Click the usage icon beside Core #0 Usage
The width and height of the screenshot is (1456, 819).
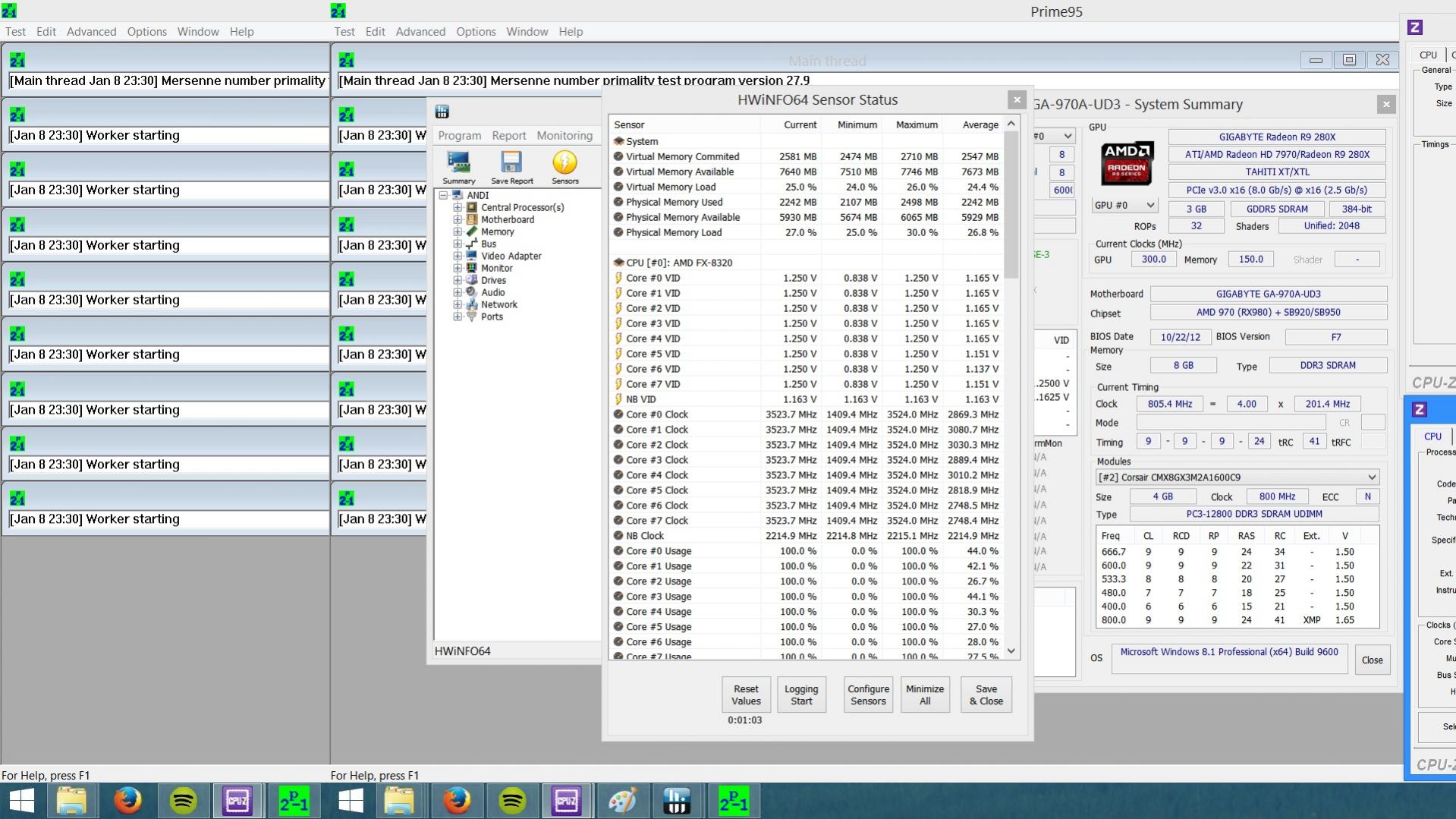(x=618, y=551)
